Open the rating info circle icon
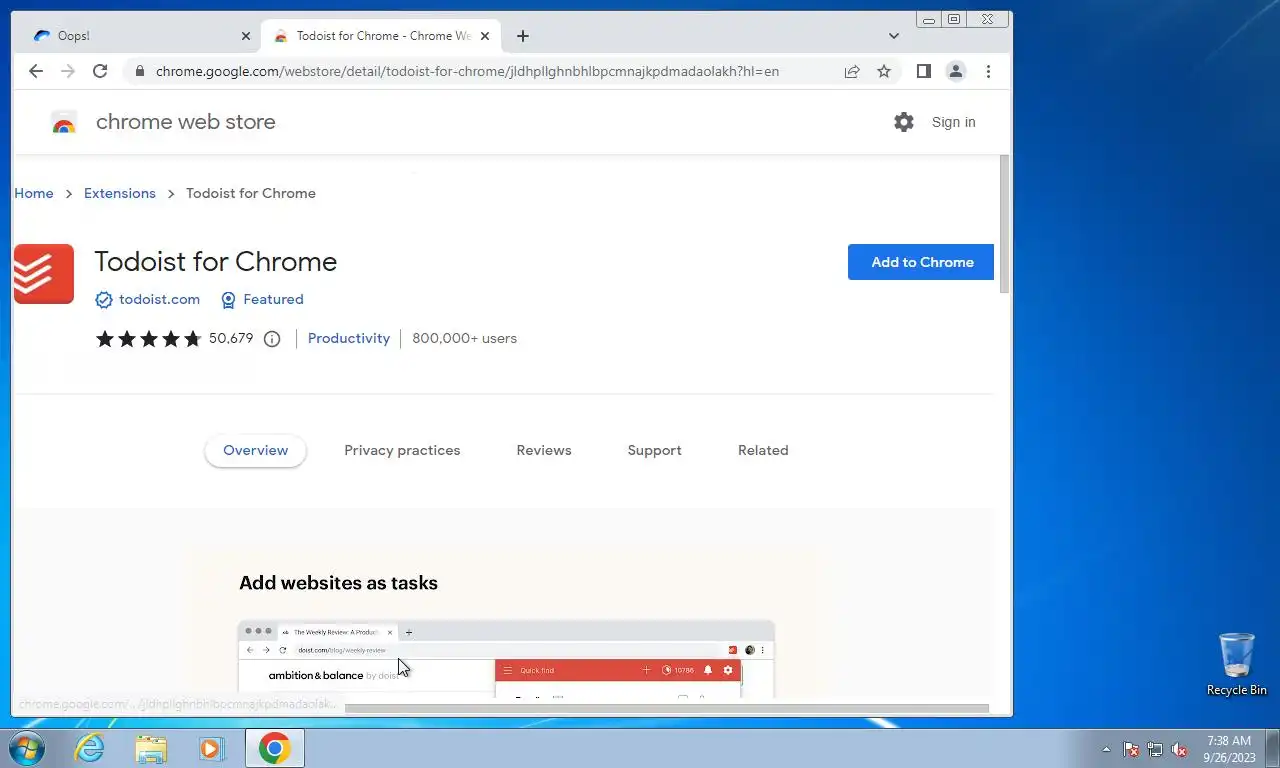This screenshot has width=1280, height=768. (x=272, y=339)
